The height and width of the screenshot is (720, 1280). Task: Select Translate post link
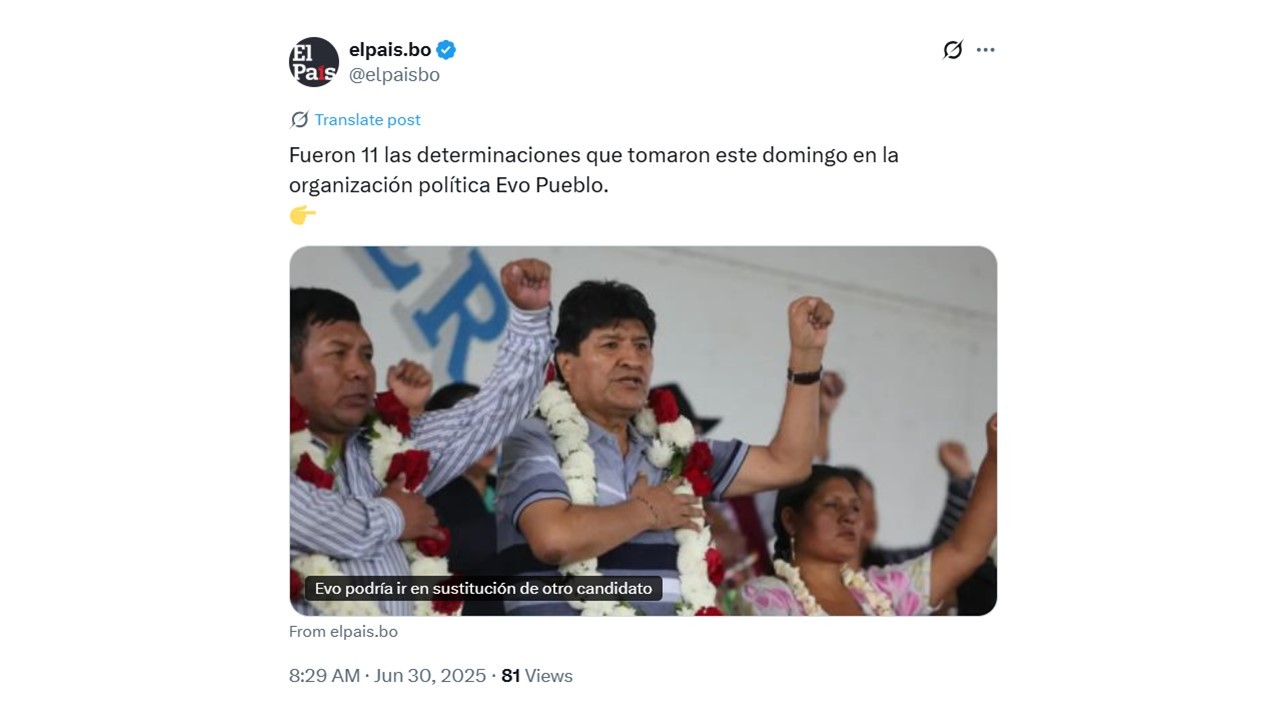(x=367, y=120)
